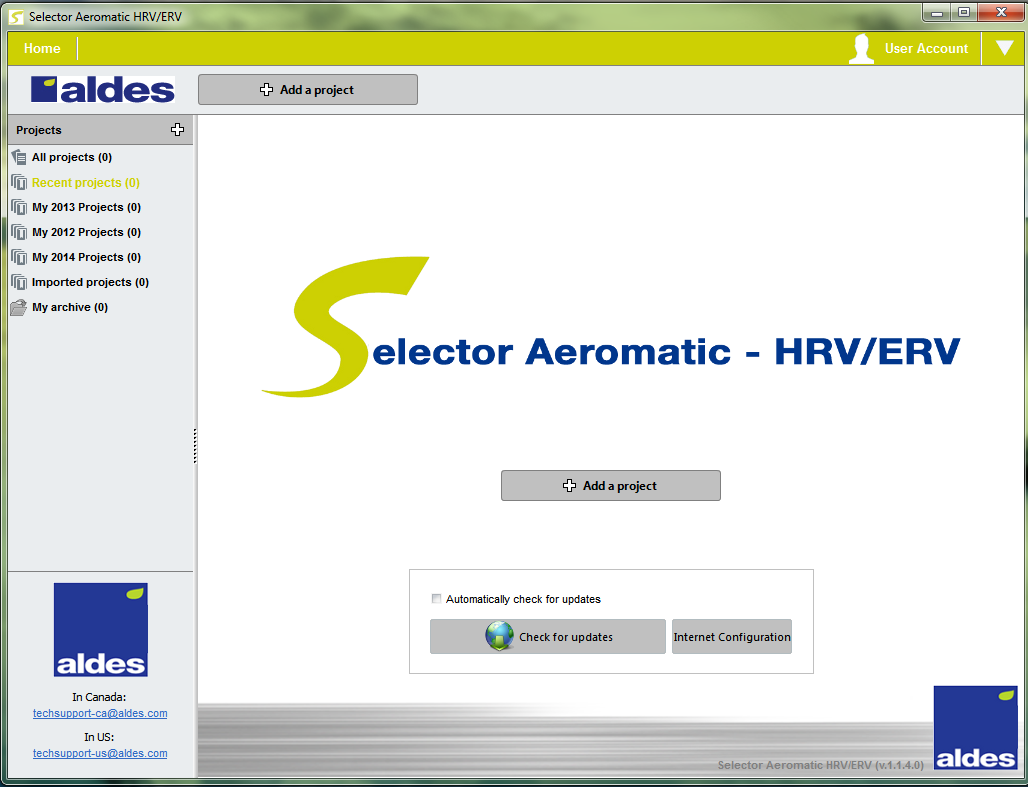Click the Aldes logo beside Add a project

[103, 90]
